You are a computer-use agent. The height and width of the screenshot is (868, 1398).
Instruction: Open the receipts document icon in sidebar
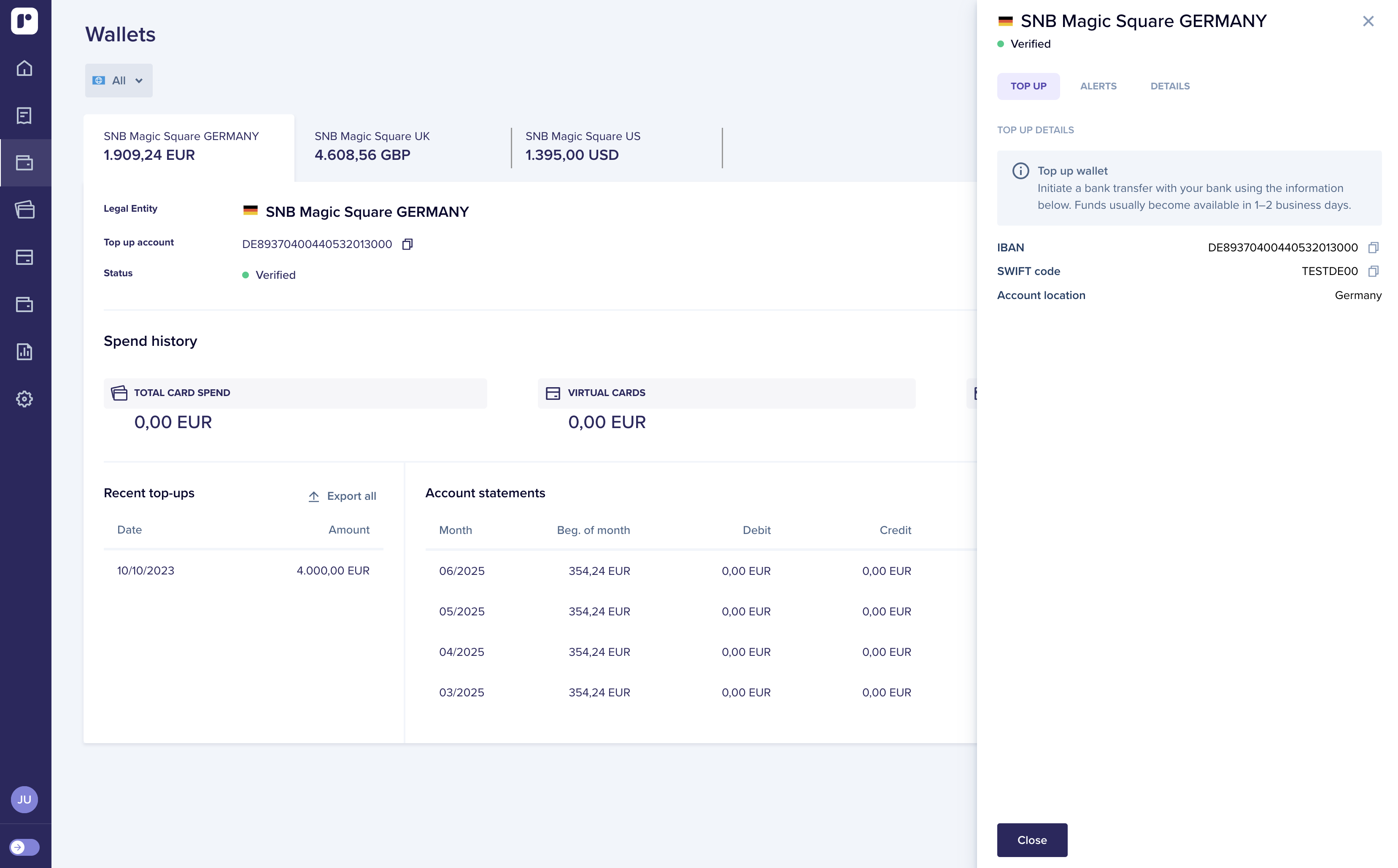[24, 116]
